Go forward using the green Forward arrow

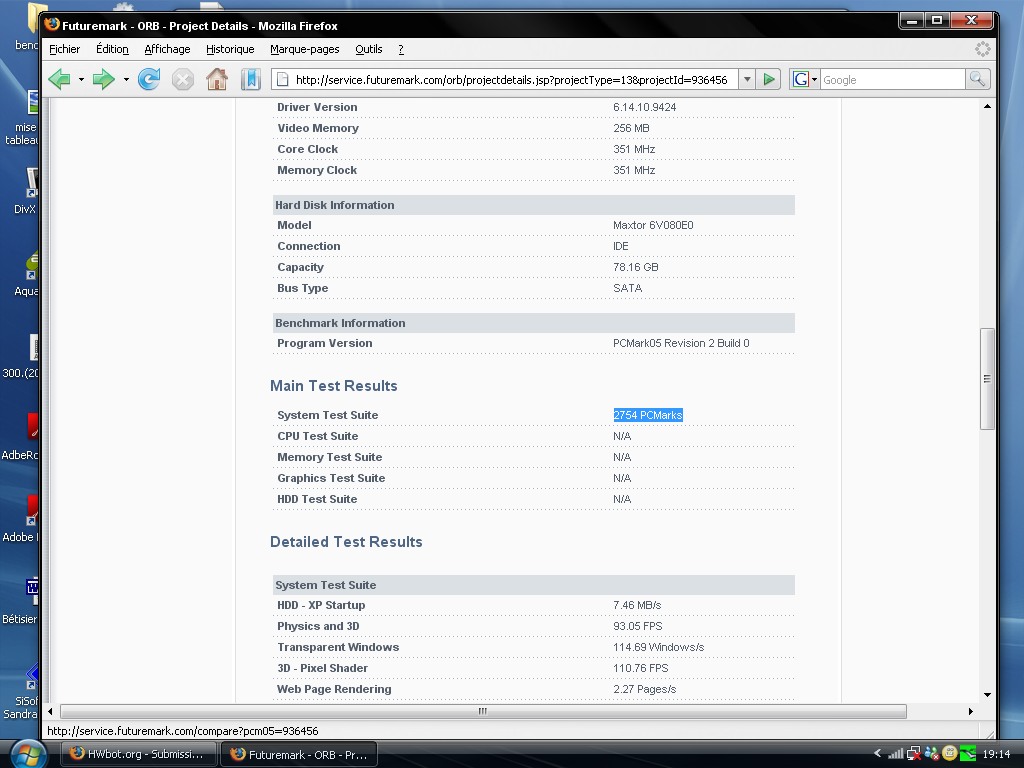pos(103,80)
